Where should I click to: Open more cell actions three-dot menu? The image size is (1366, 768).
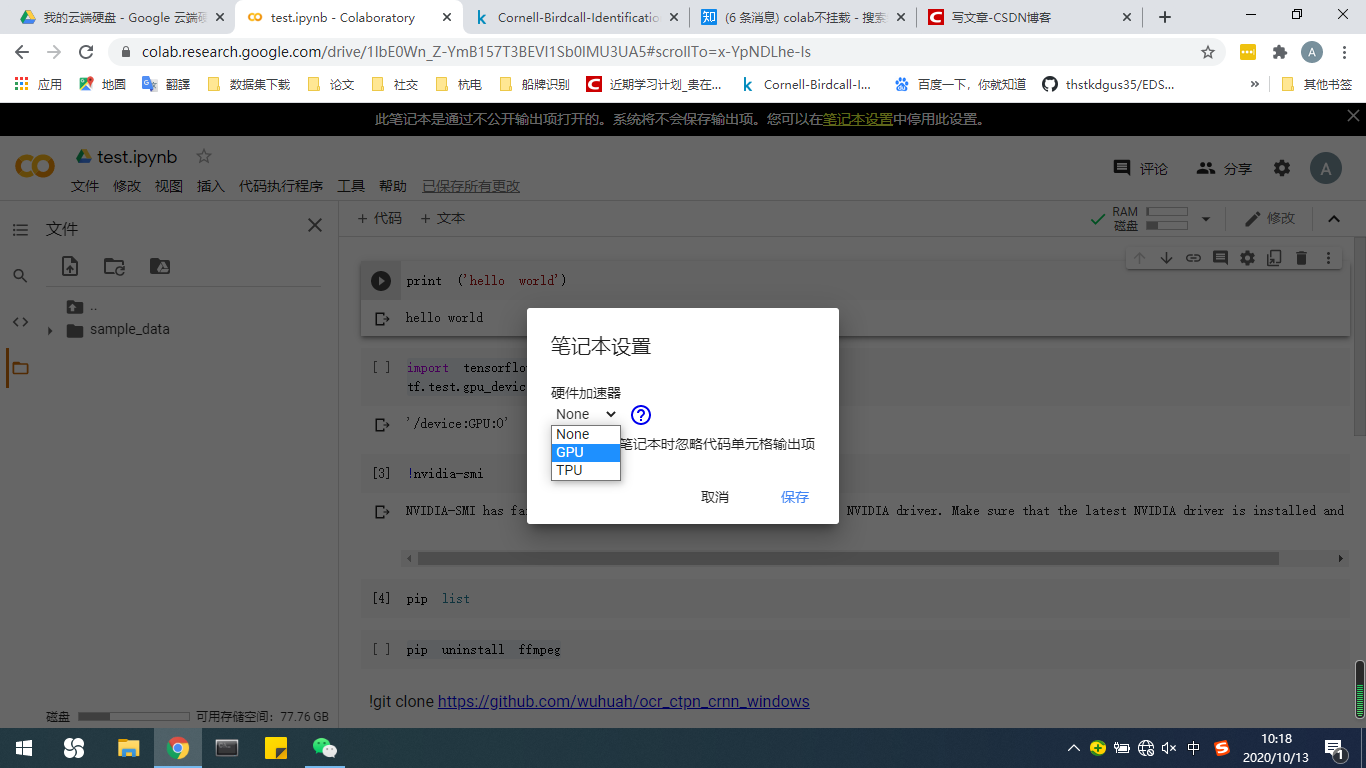click(1328, 258)
